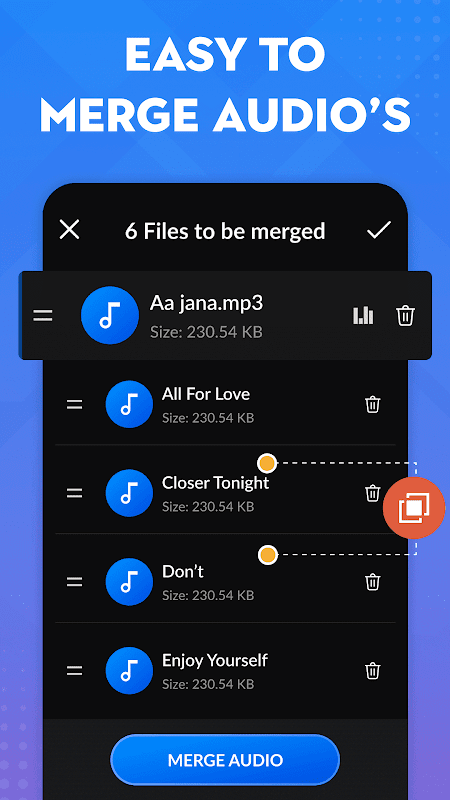Open the equalizer bars icon for Aa jana.mp3

[x=363, y=316]
